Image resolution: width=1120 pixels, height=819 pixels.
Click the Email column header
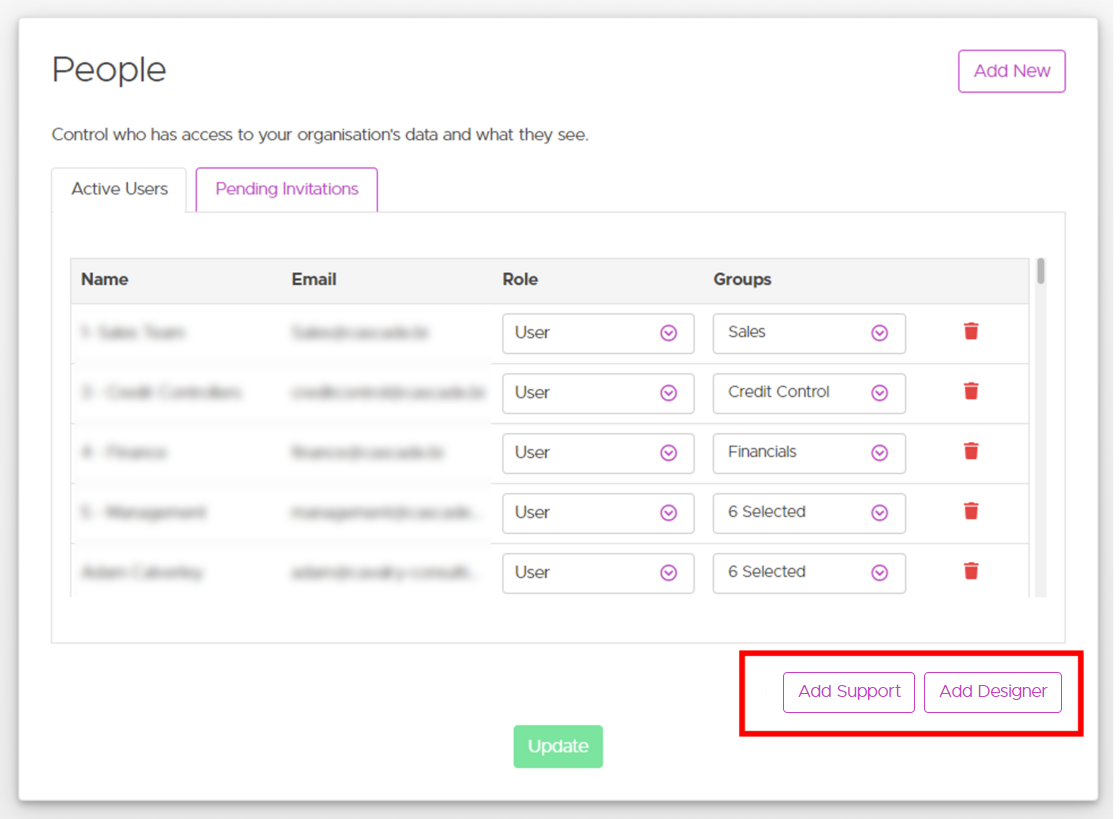coord(314,280)
